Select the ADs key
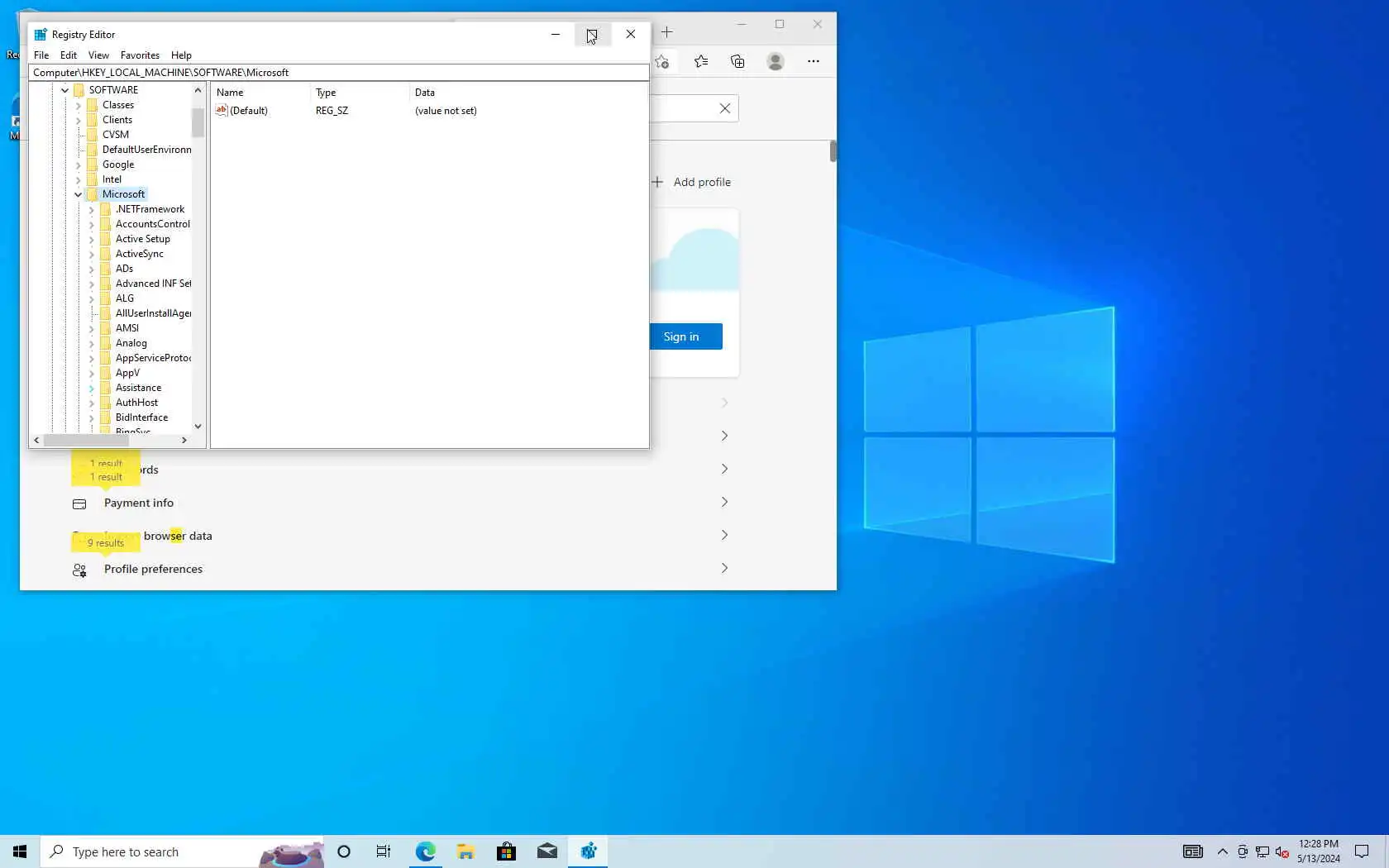1389x868 pixels. pyautogui.click(x=124, y=269)
